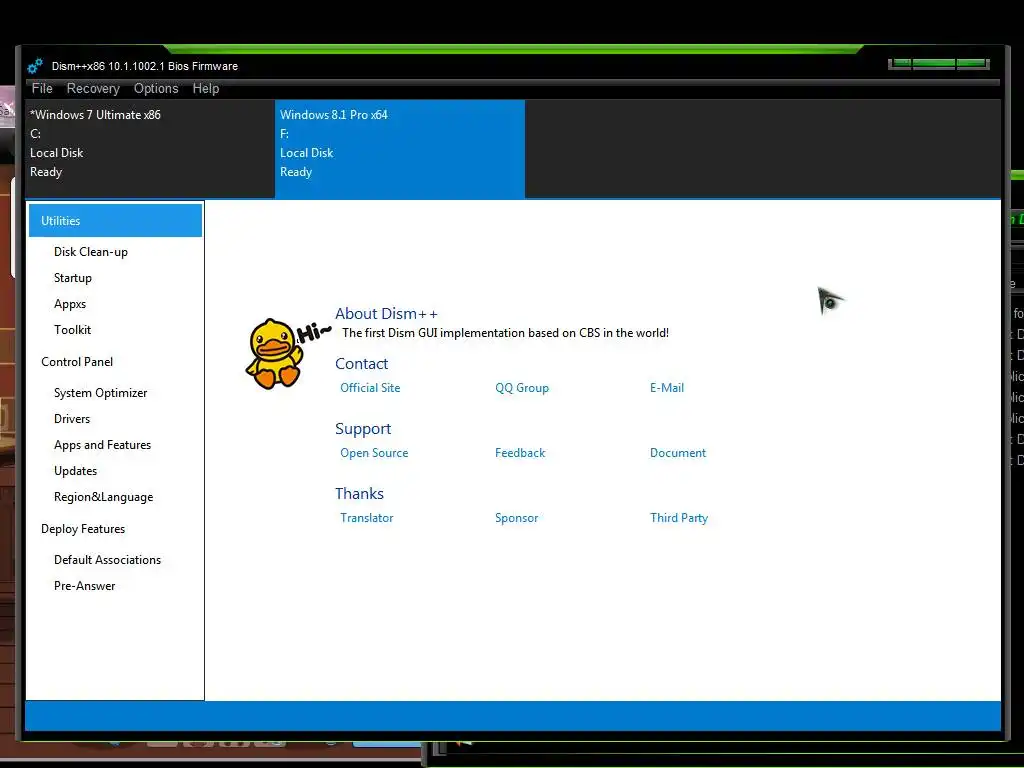Open the Drivers section
The height and width of the screenshot is (768, 1024).
click(x=72, y=419)
